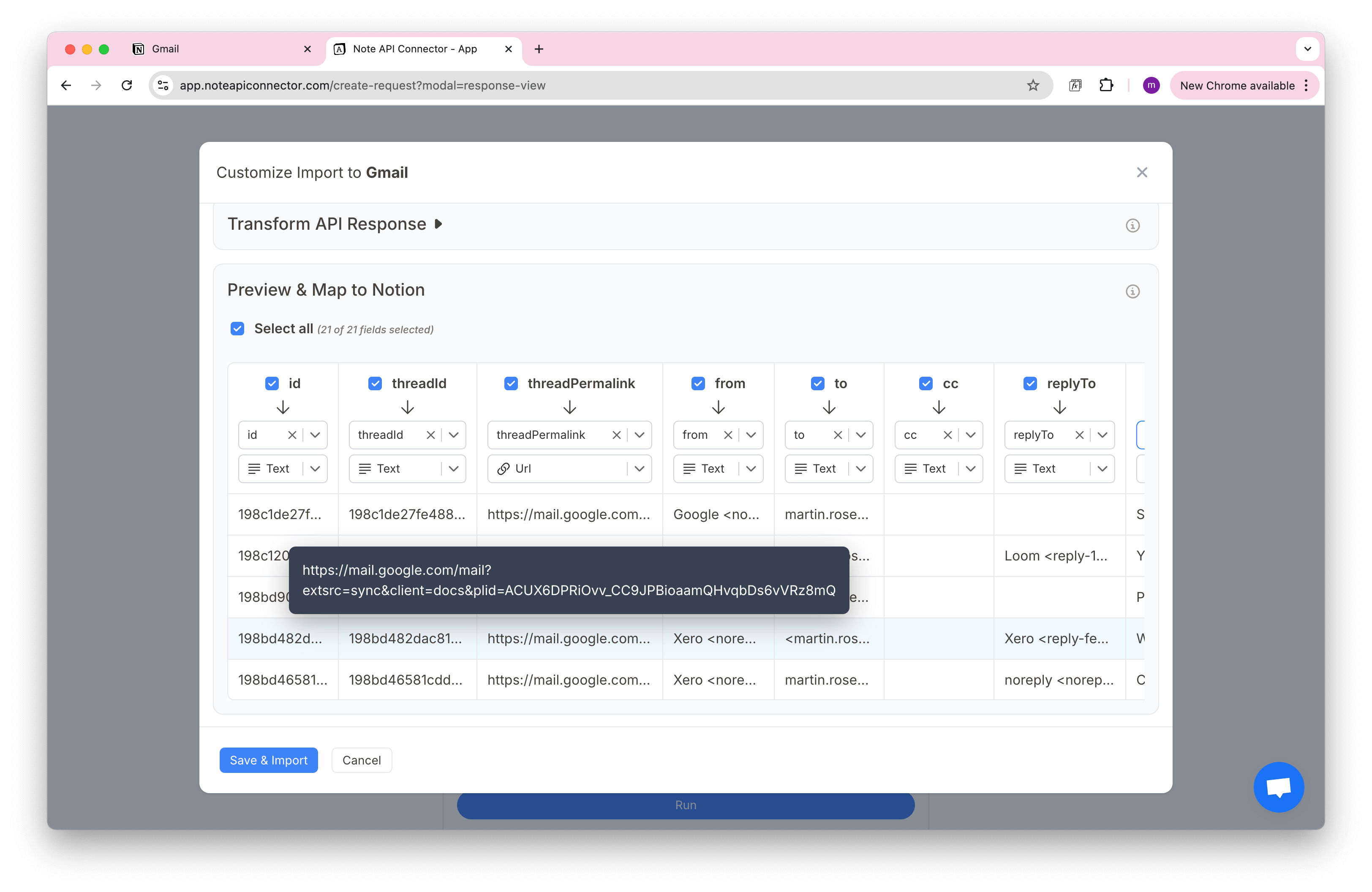Click the Loom <reply-1... replyTo cell

point(1059,555)
